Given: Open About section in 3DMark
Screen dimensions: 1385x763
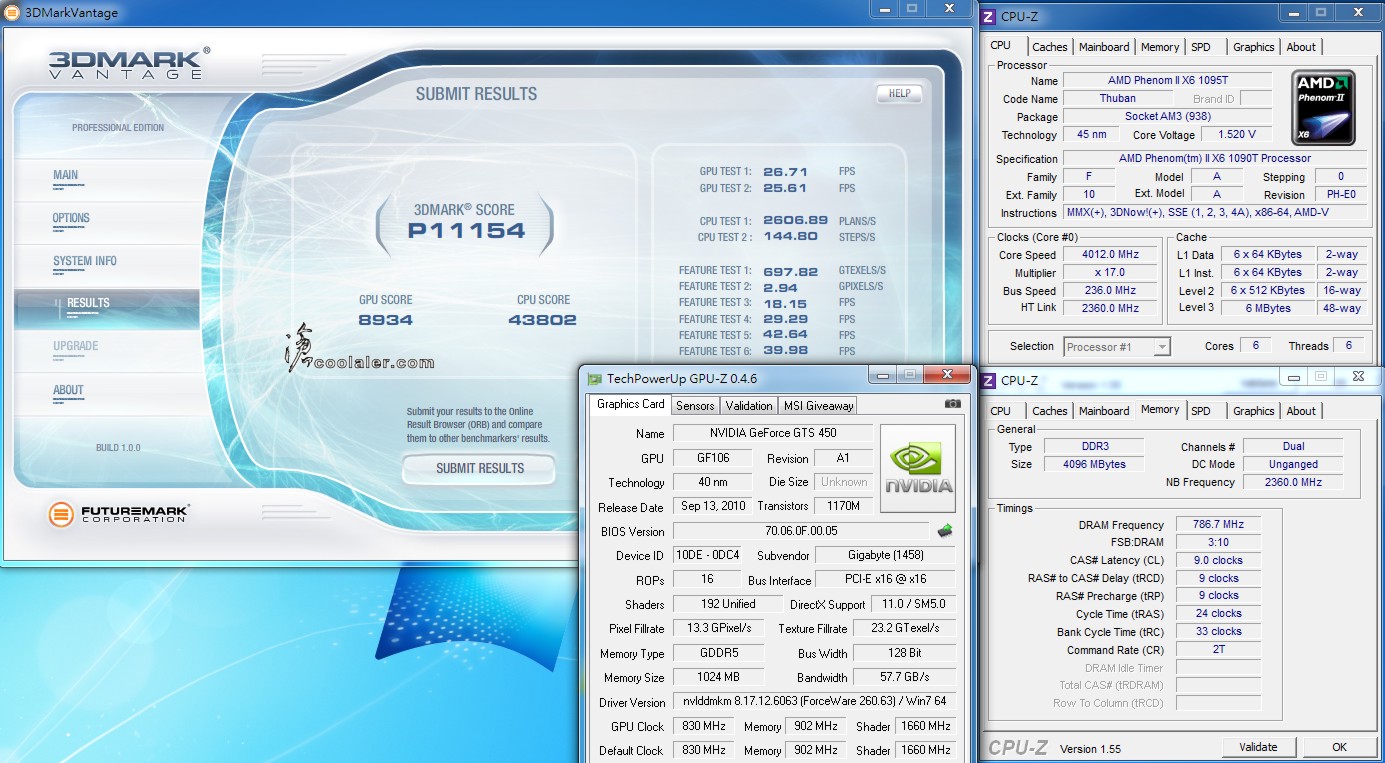Looking at the screenshot, I should click(x=68, y=390).
